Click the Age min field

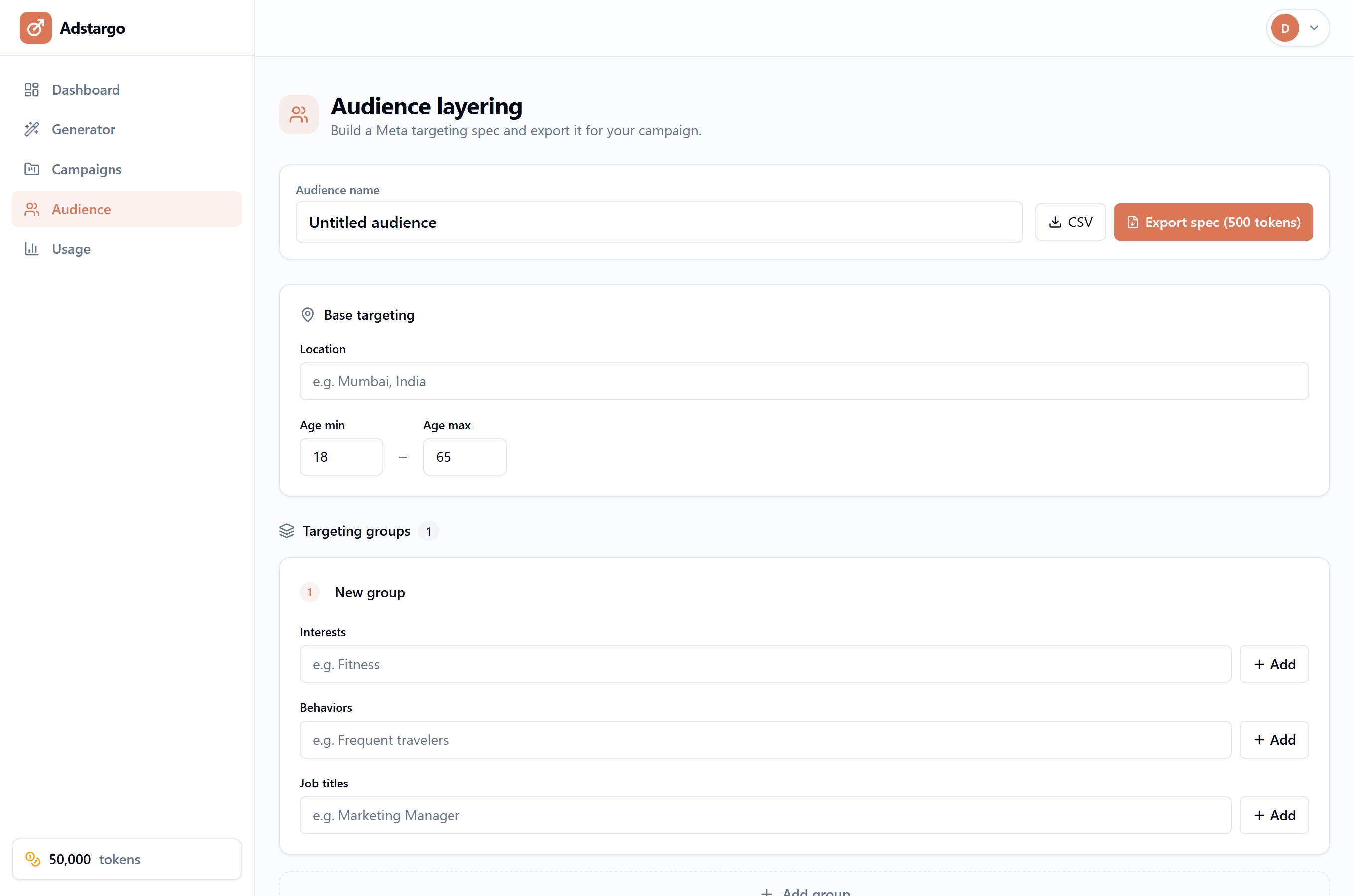click(x=341, y=457)
